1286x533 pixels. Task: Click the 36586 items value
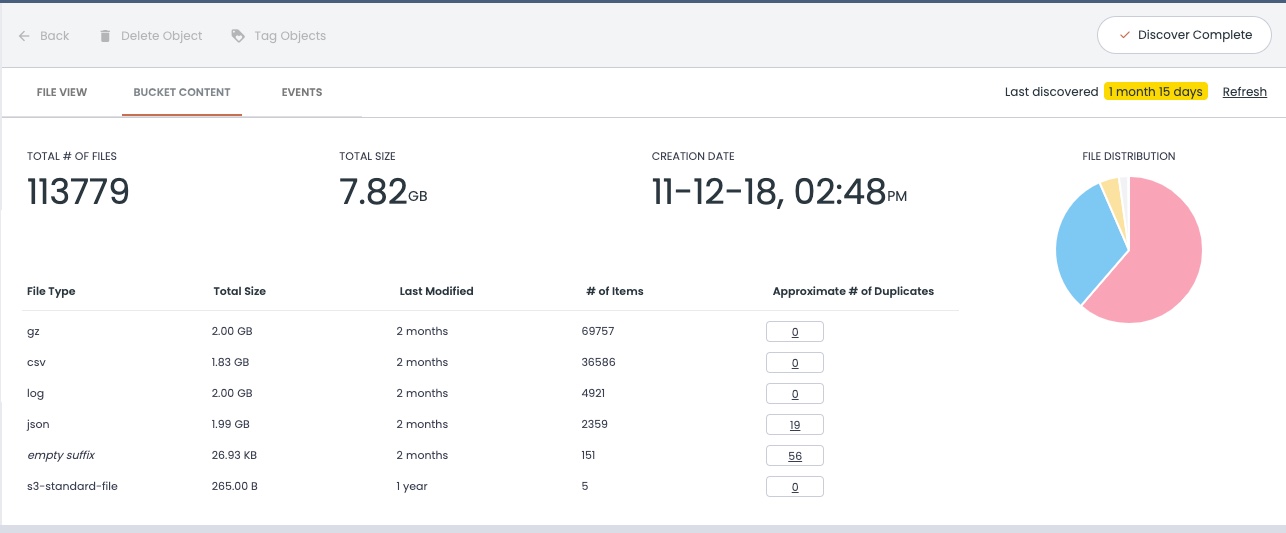tap(598, 362)
